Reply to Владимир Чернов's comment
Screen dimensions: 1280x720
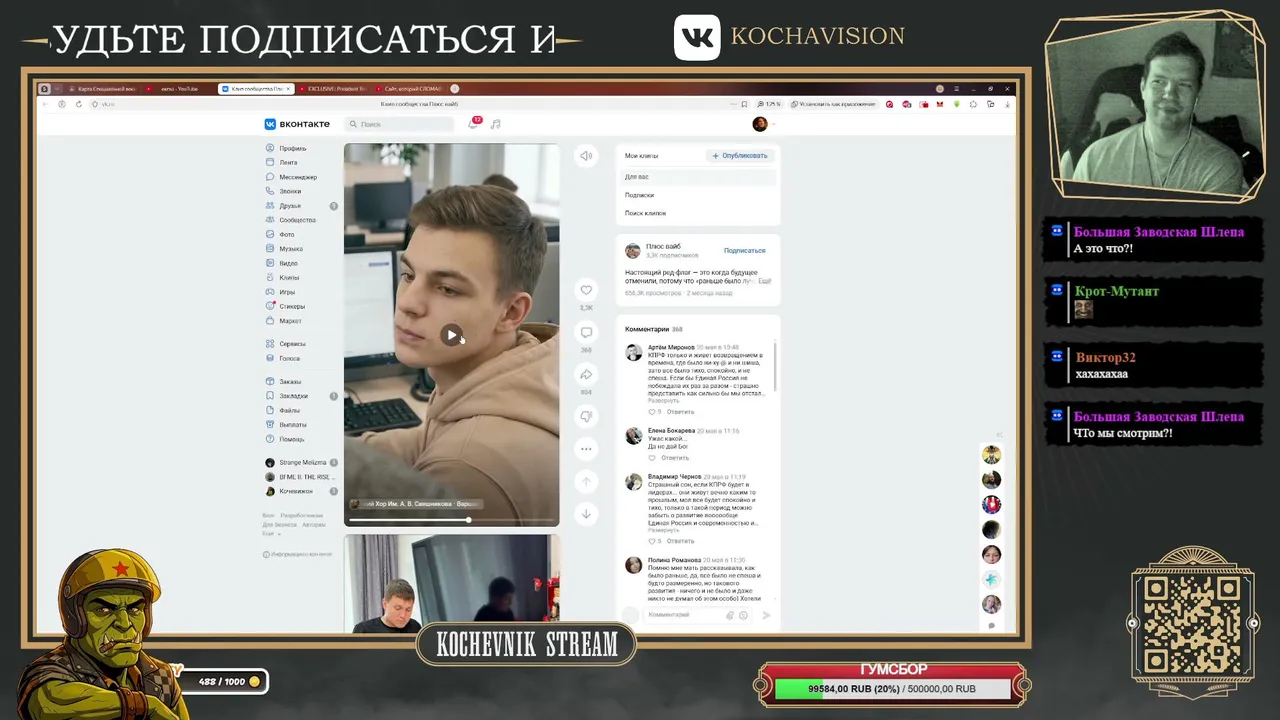pyautogui.click(x=680, y=541)
